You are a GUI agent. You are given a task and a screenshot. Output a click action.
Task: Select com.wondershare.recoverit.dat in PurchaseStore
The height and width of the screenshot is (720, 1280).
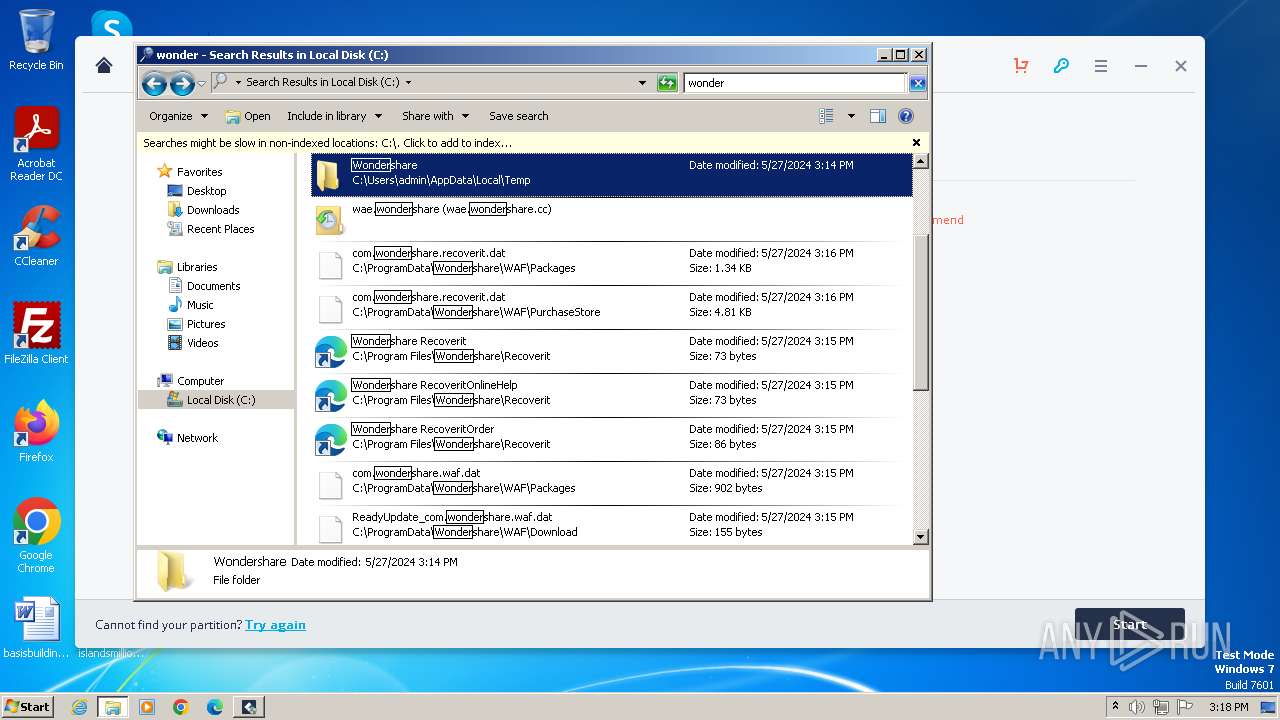point(612,307)
